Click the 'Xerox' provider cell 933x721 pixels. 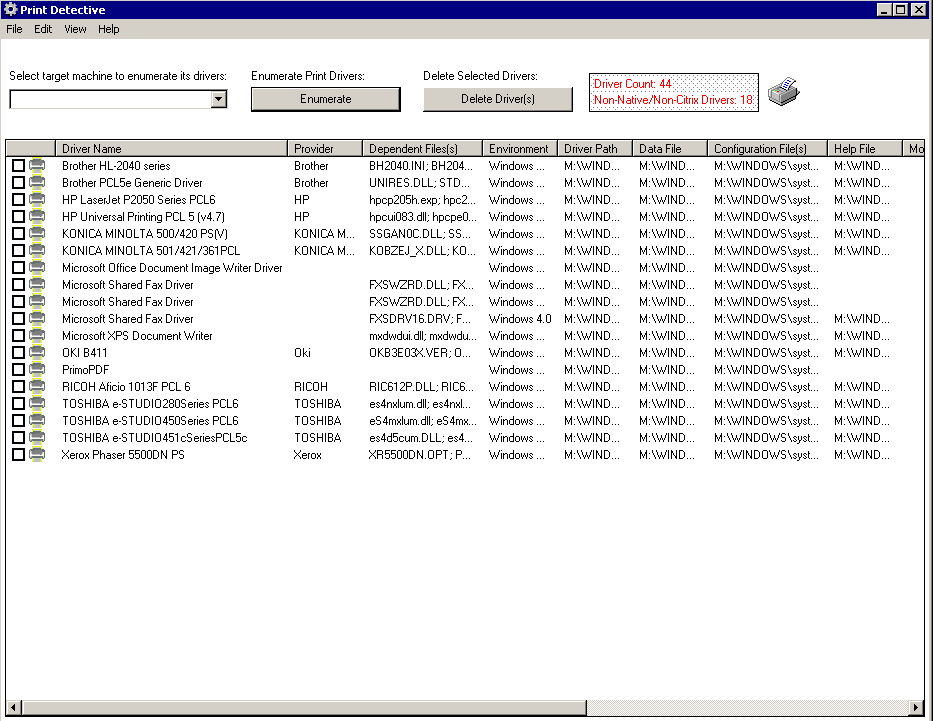[x=307, y=454]
